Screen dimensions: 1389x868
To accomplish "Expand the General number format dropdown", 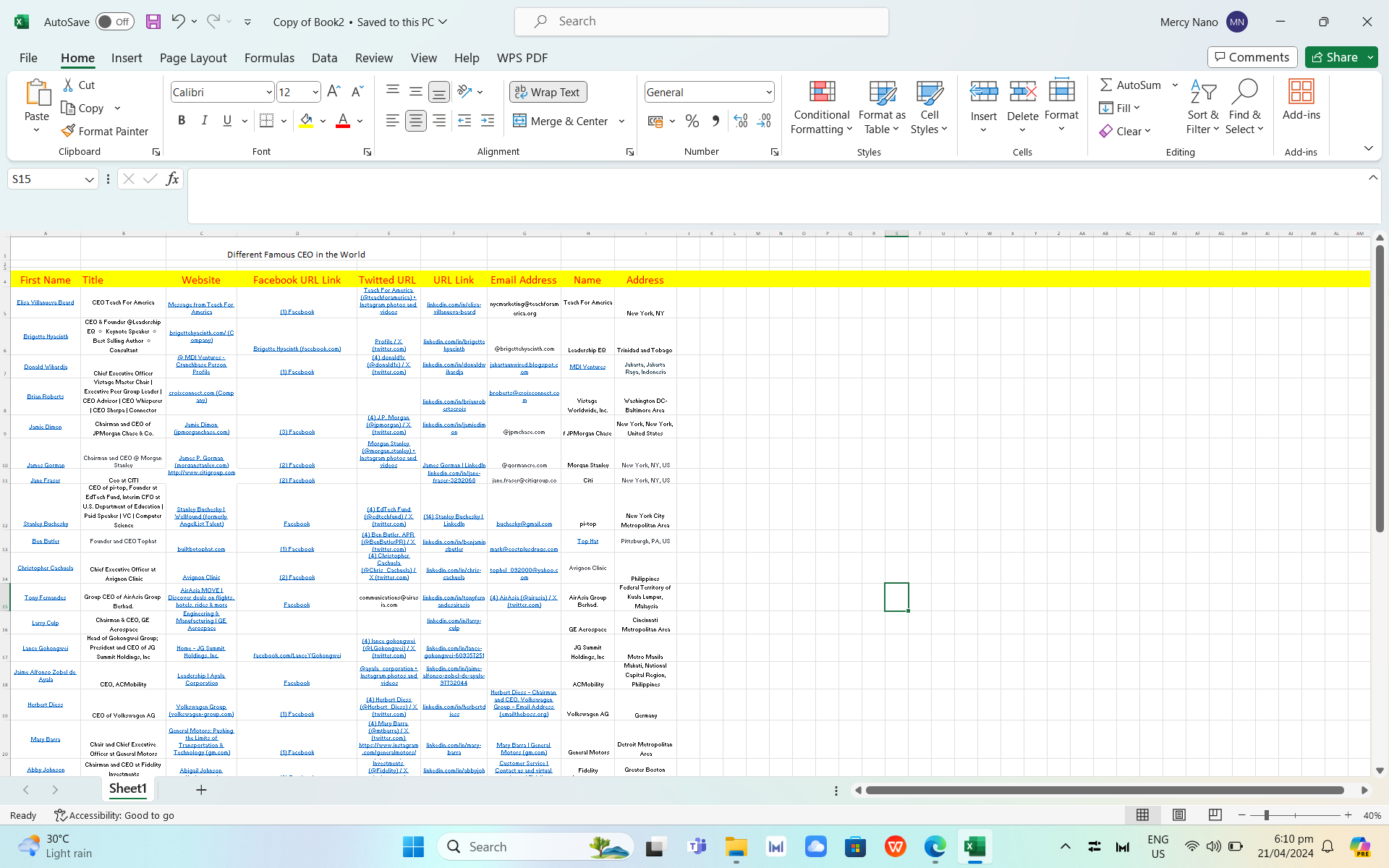I will 768,92.
